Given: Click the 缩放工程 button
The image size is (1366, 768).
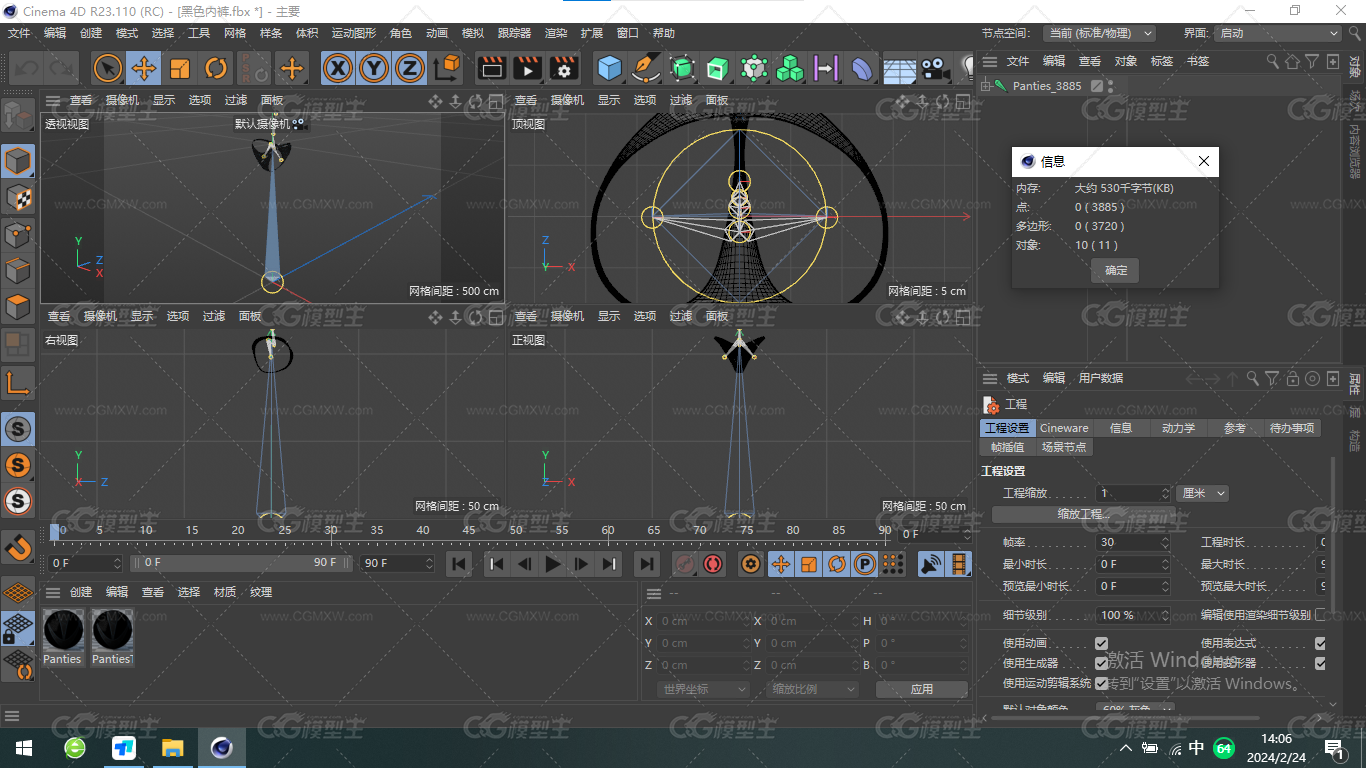Looking at the screenshot, I should pos(1084,514).
